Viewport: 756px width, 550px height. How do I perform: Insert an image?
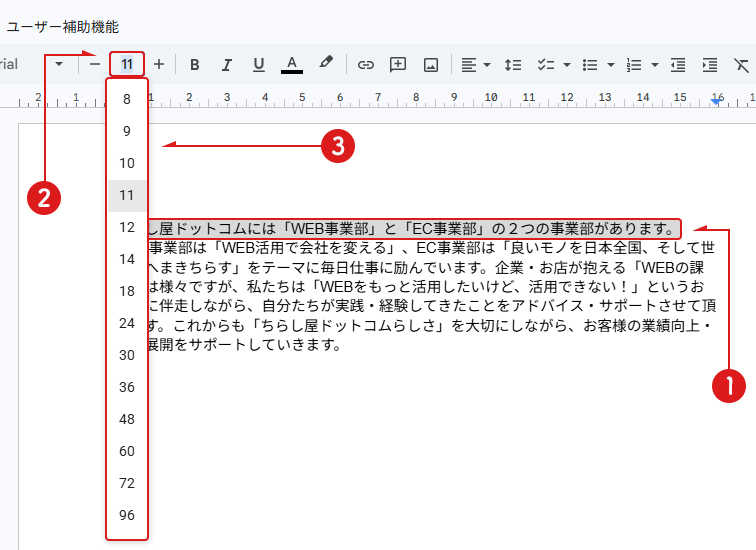(431, 65)
